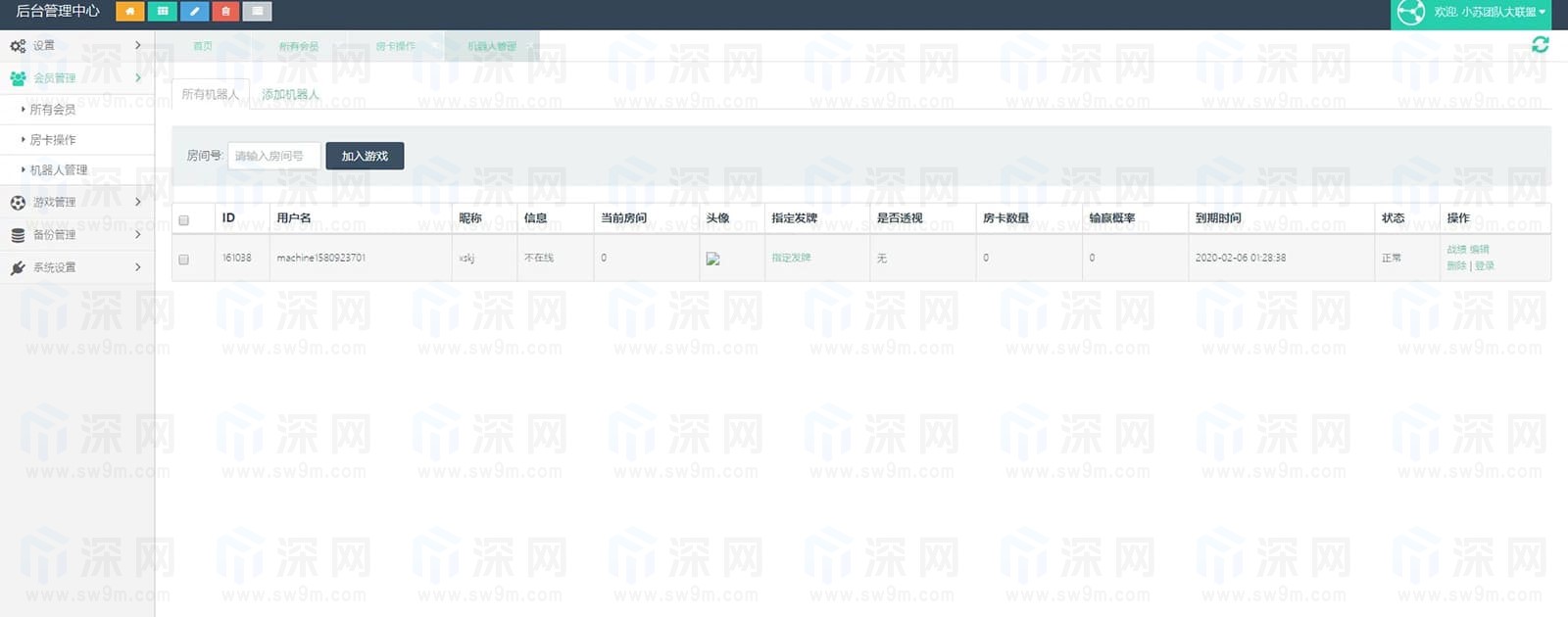Click the 房间号 input field
Screen dimensions: 1568x617
[273, 156]
